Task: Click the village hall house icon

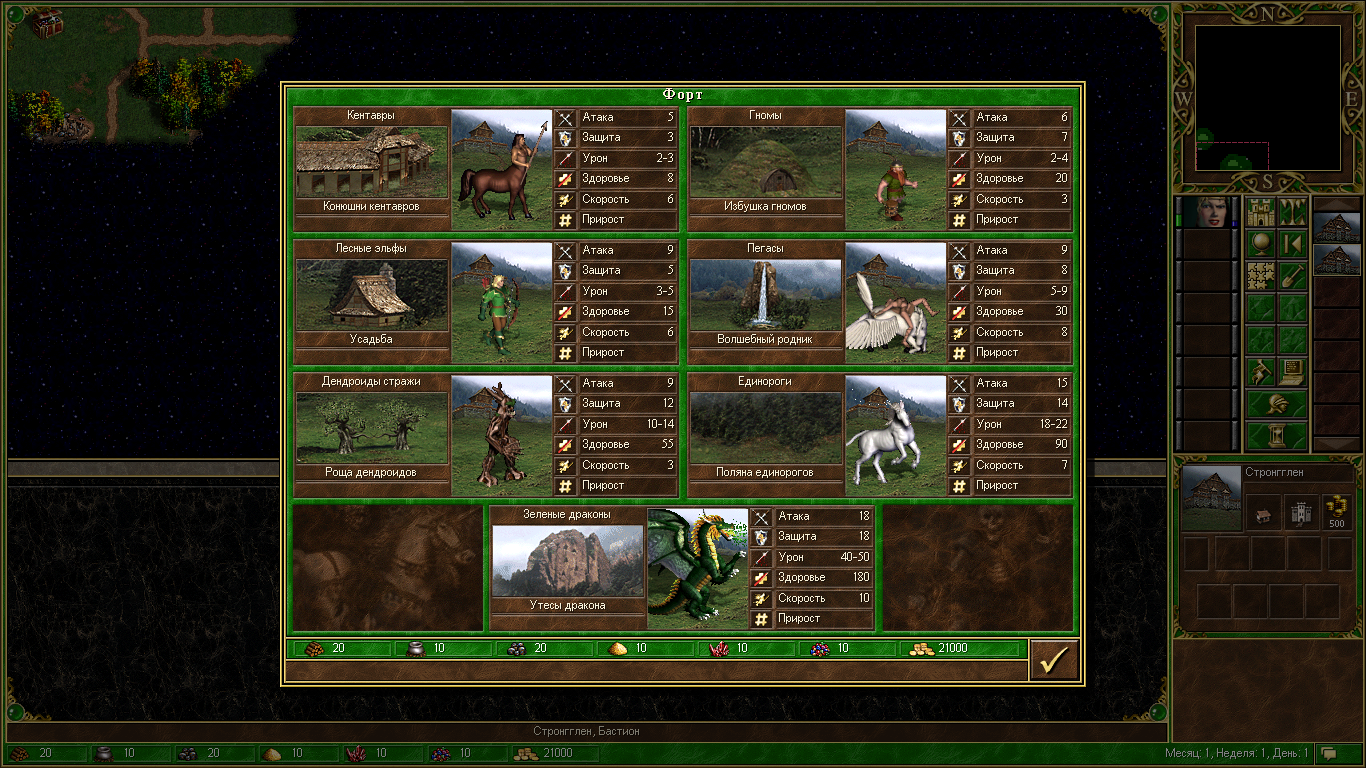Action: click(1262, 514)
